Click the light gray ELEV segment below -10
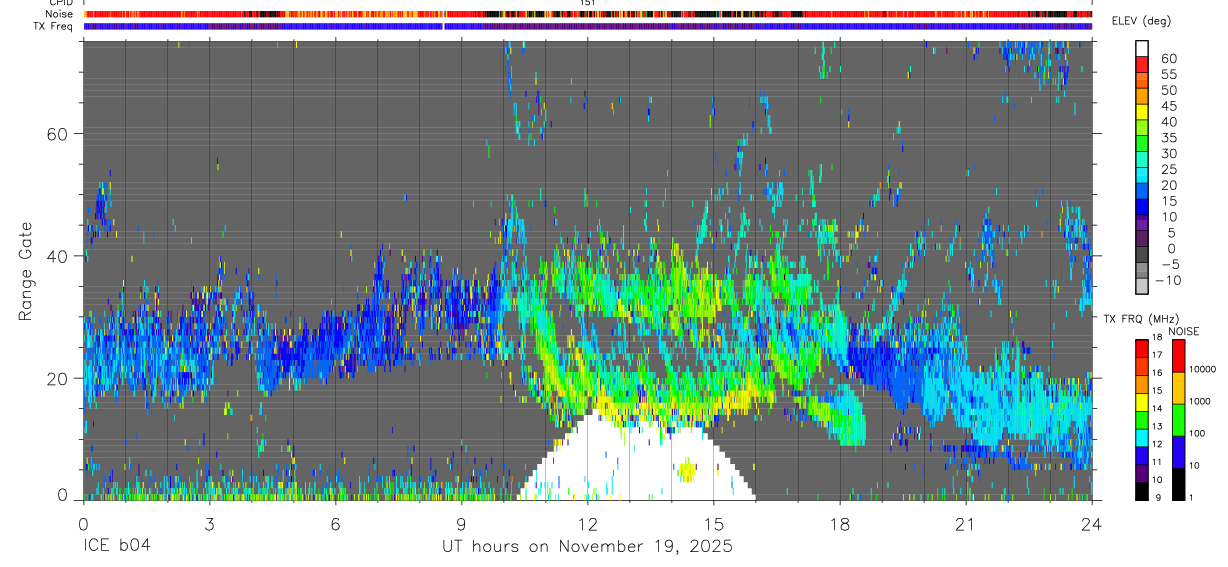Screen dimensions: 1228x567 tap(1142, 285)
